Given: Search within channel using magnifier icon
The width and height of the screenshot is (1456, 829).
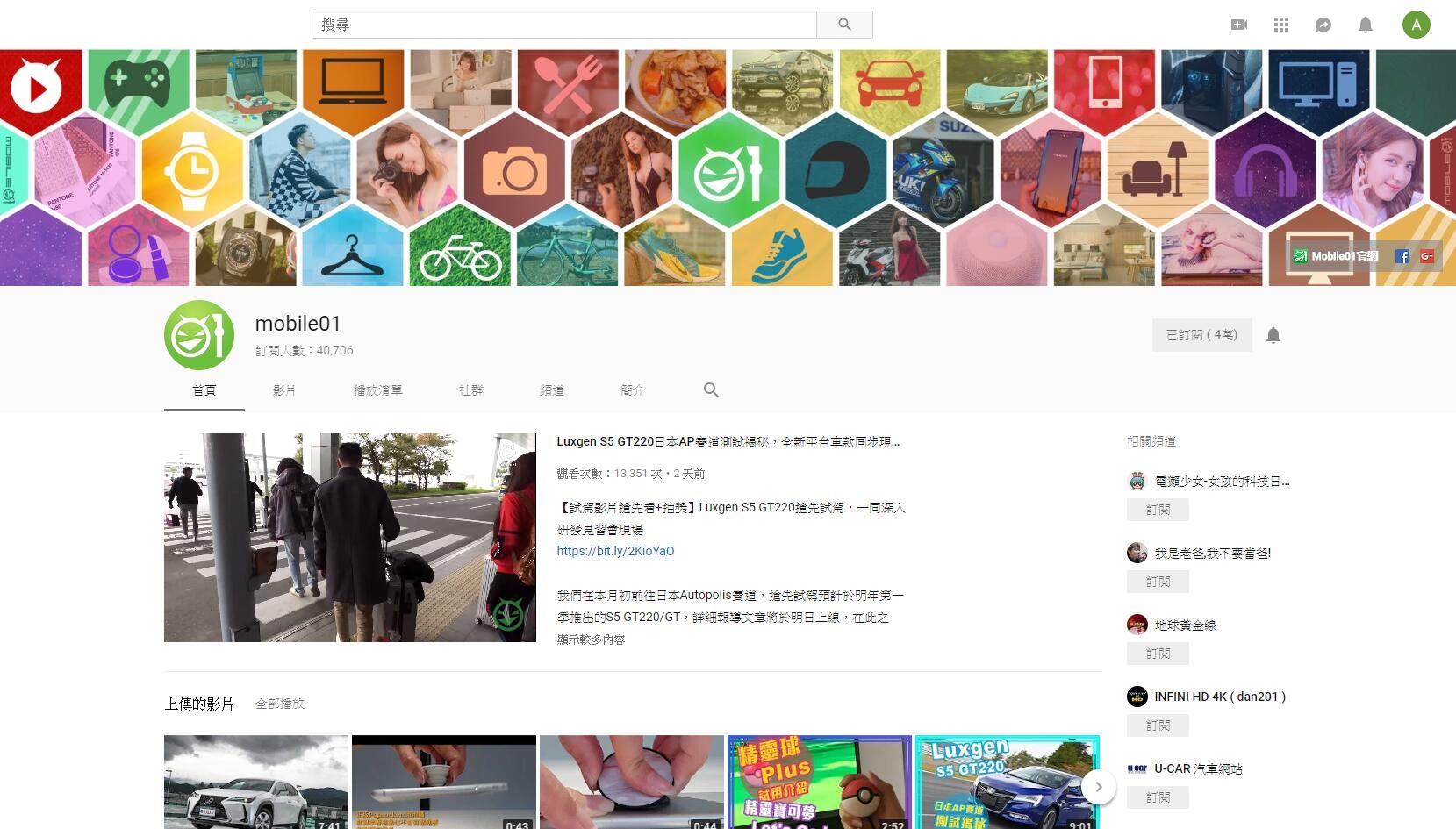Looking at the screenshot, I should click(711, 389).
